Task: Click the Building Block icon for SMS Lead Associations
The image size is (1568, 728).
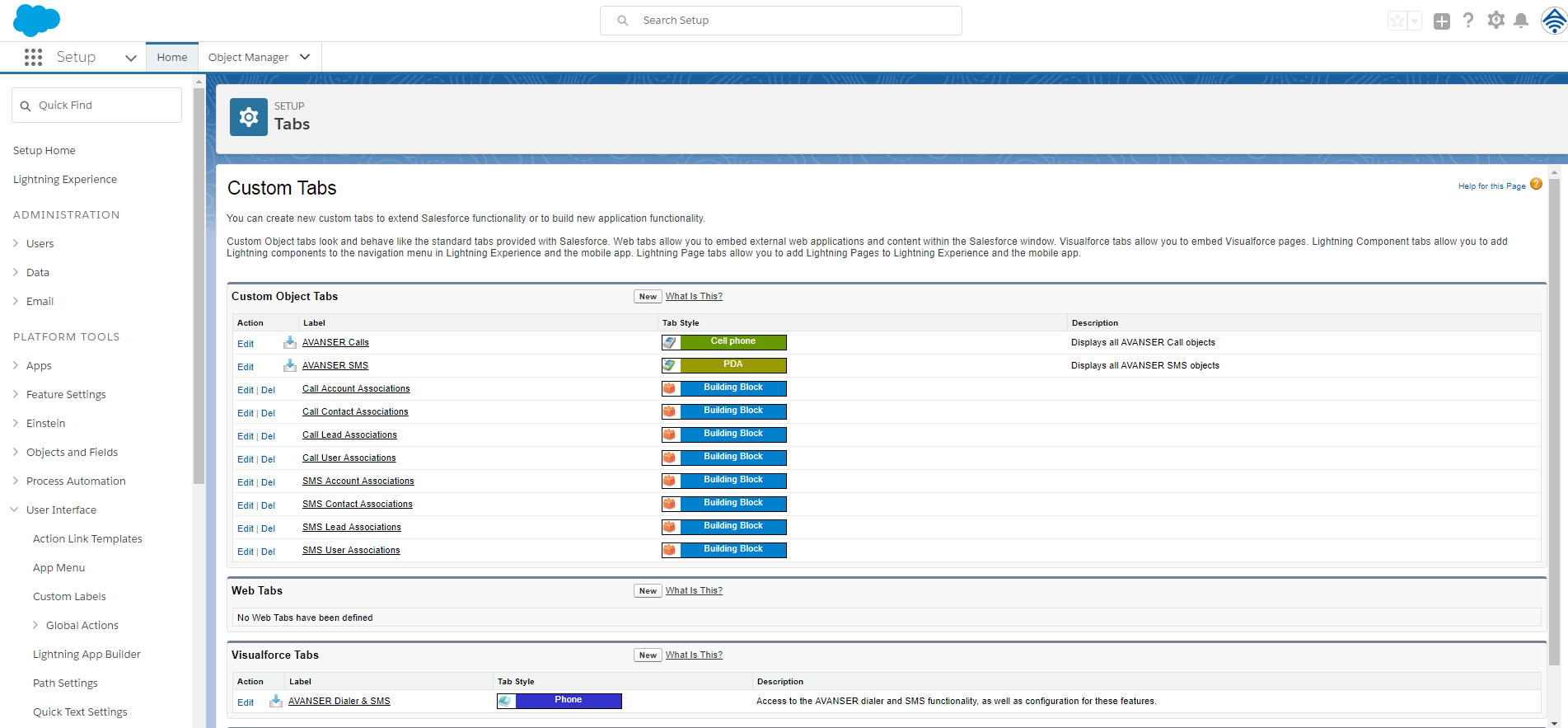Action: pyautogui.click(x=671, y=527)
